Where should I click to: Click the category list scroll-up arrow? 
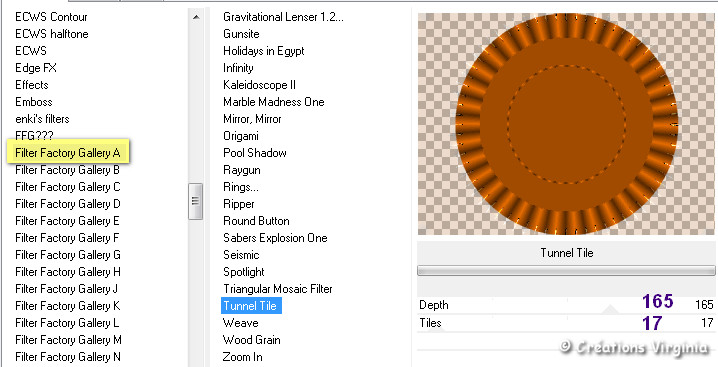(196, 17)
